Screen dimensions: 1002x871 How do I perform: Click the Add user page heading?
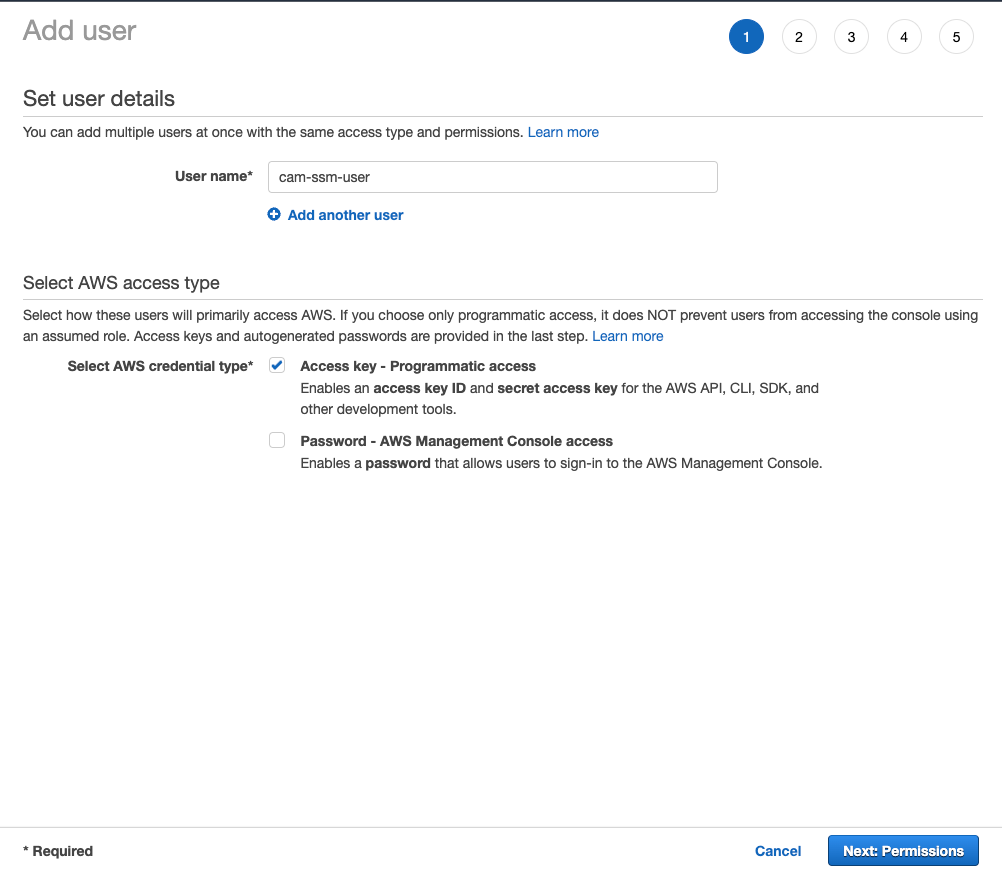coord(79,31)
